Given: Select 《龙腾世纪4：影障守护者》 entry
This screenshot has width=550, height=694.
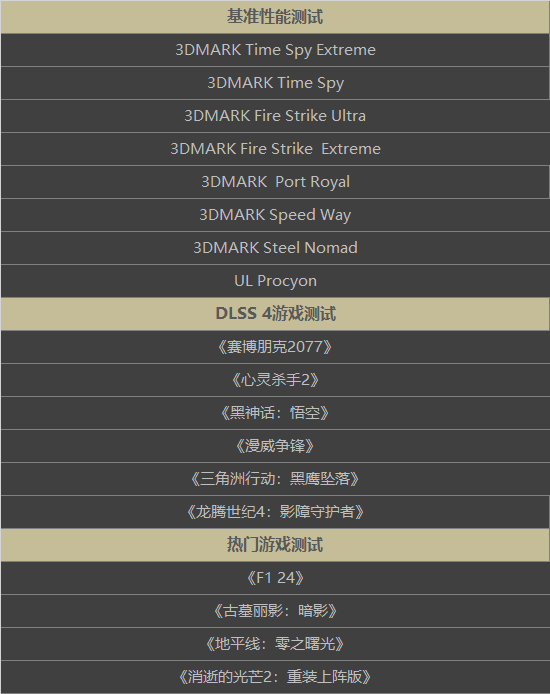Looking at the screenshot, I should [275, 512].
